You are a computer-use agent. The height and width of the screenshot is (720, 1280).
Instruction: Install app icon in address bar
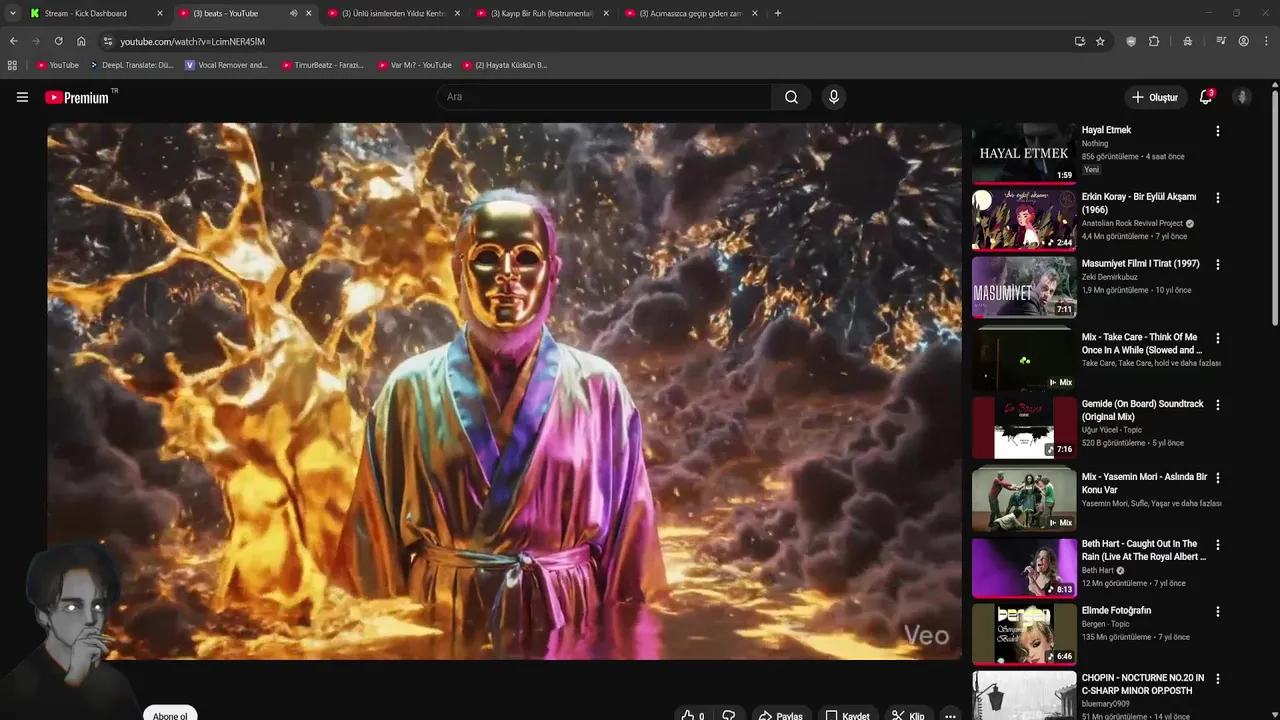[1080, 41]
